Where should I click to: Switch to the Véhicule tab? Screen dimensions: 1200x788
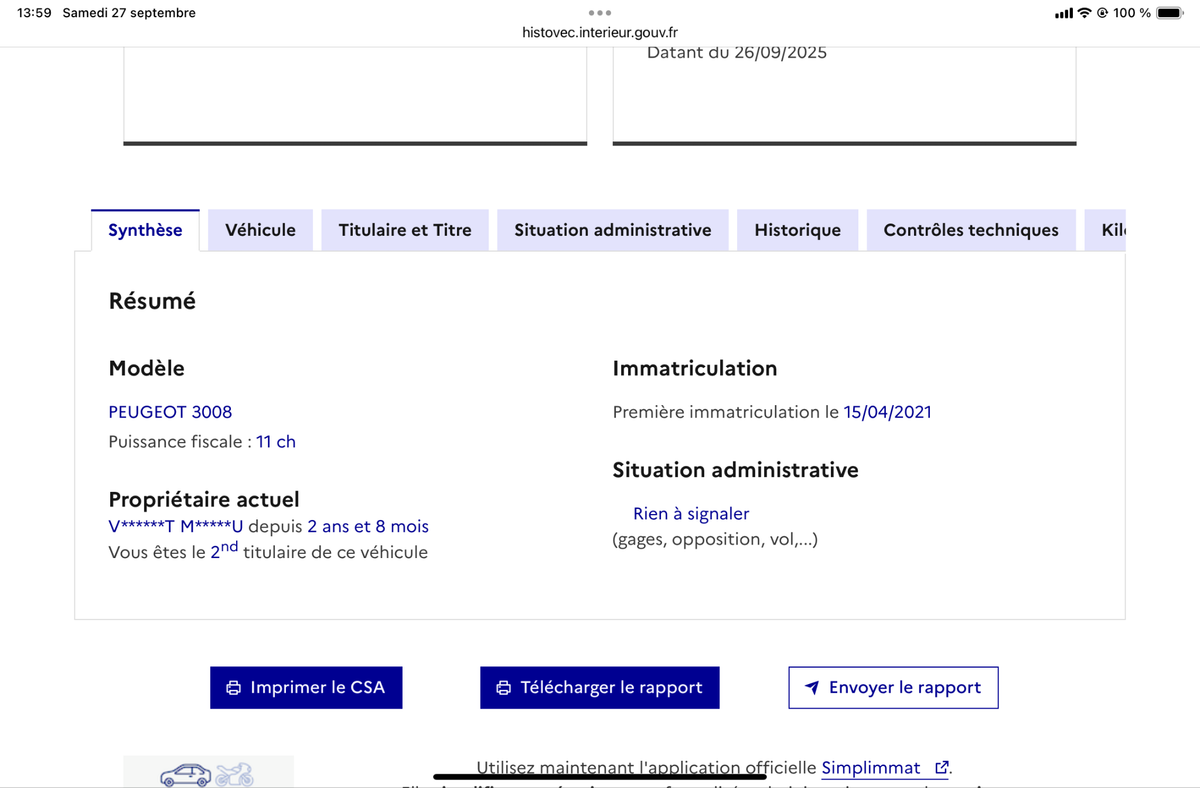click(260, 230)
